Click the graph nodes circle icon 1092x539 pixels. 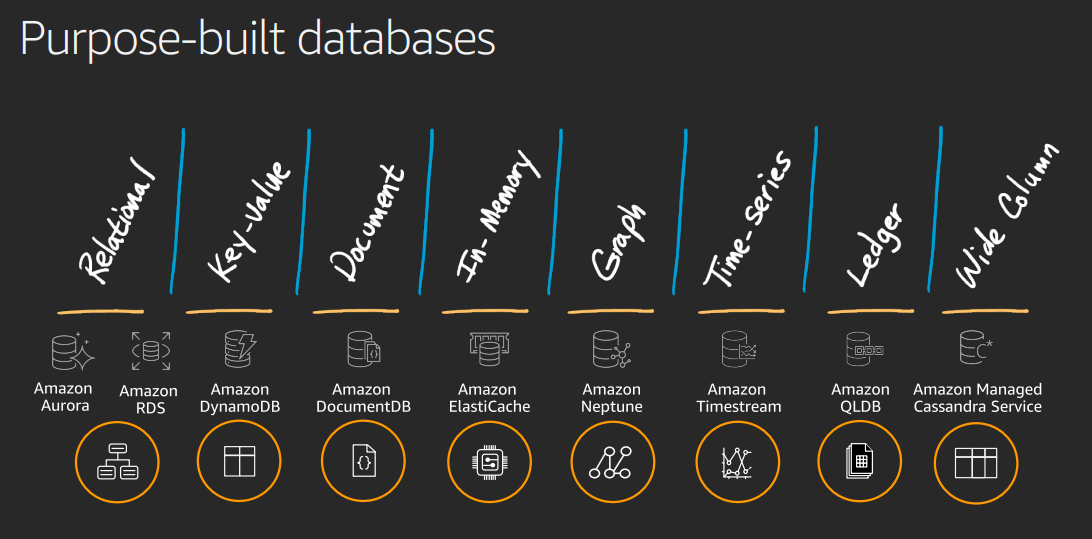tap(612, 462)
